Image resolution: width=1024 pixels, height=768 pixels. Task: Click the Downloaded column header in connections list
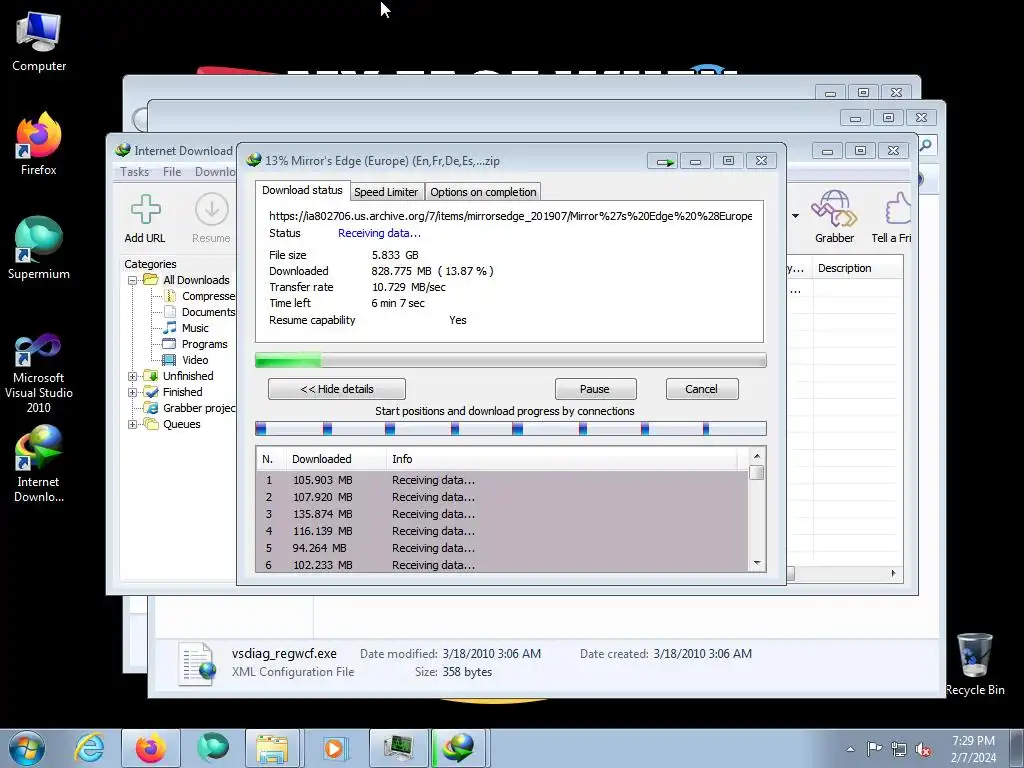[336, 459]
